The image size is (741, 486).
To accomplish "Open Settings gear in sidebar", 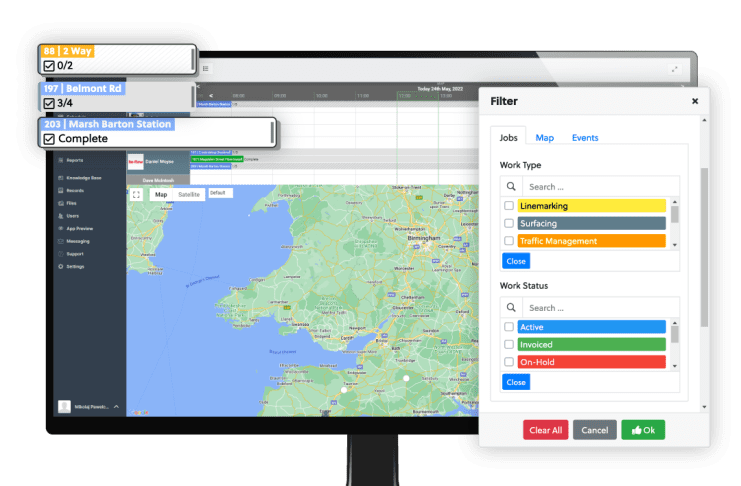I will 60,267.
